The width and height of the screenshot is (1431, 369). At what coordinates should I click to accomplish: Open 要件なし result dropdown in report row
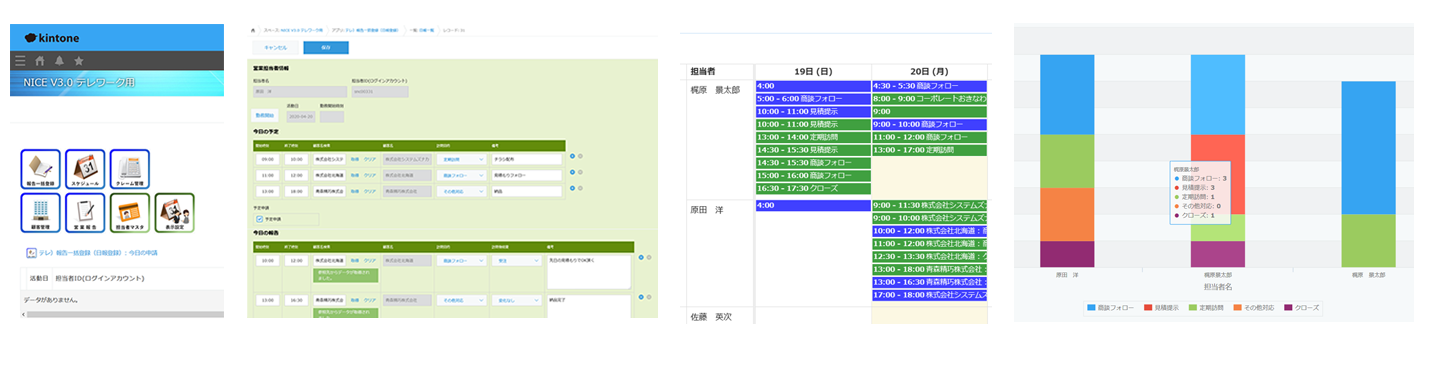click(x=516, y=300)
